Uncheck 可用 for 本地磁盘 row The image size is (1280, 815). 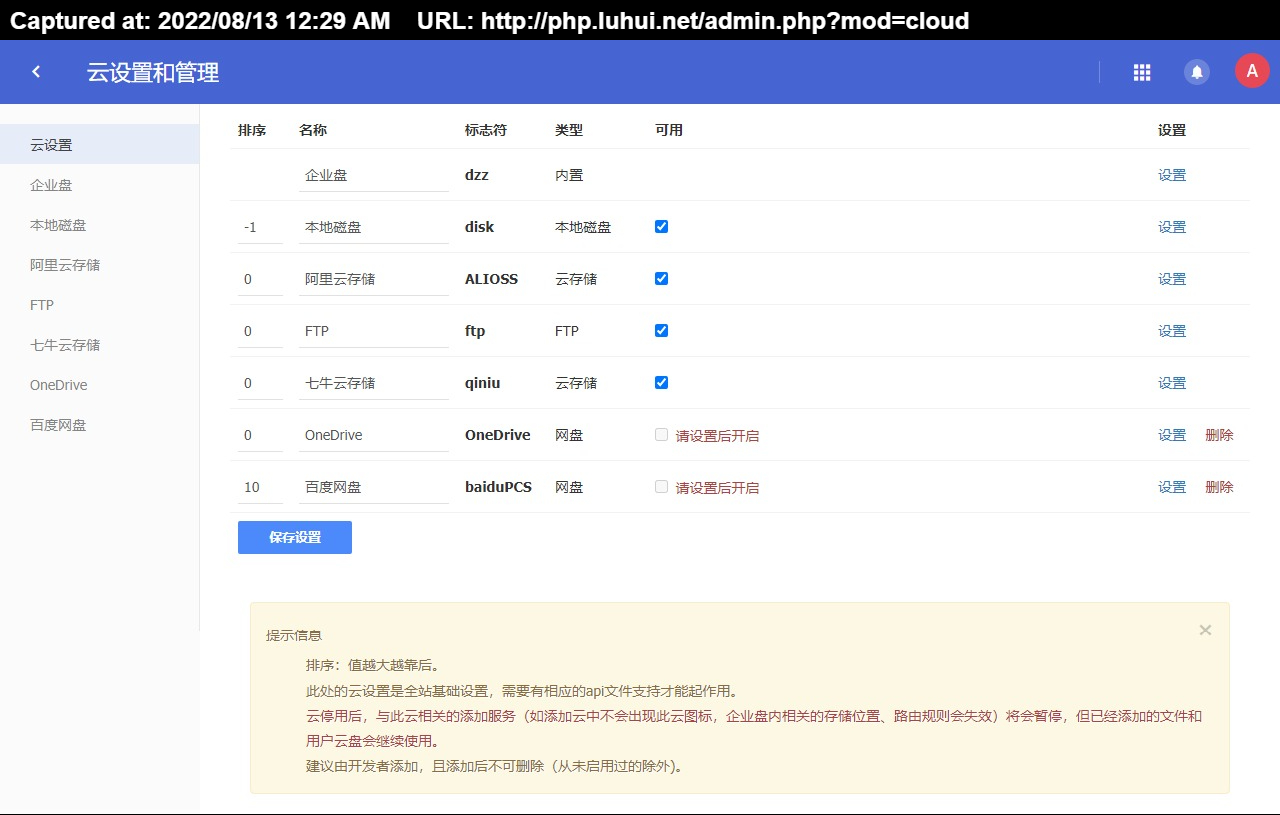pyautogui.click(x=661, y=226)
